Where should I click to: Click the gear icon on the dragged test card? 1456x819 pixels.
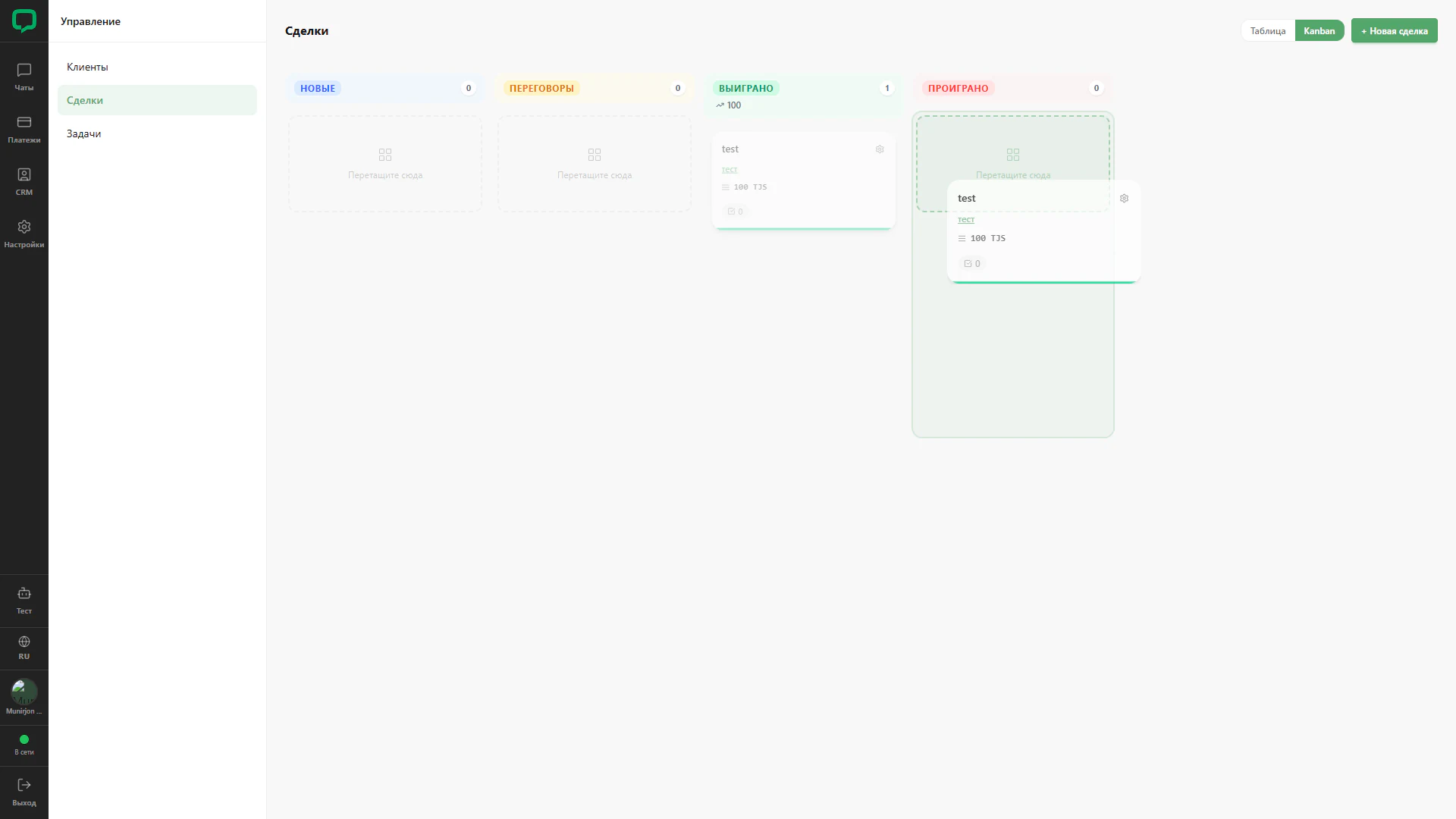[1124, 198]
